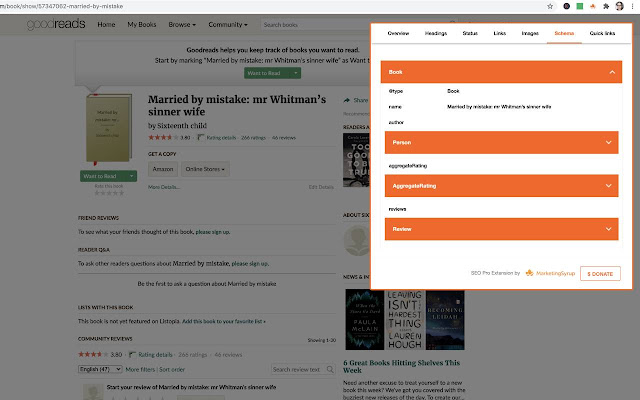Screen dimensions: 640x400
Task: Open the orange SEO Pro extension icon
Action: [x=593, y=6]
